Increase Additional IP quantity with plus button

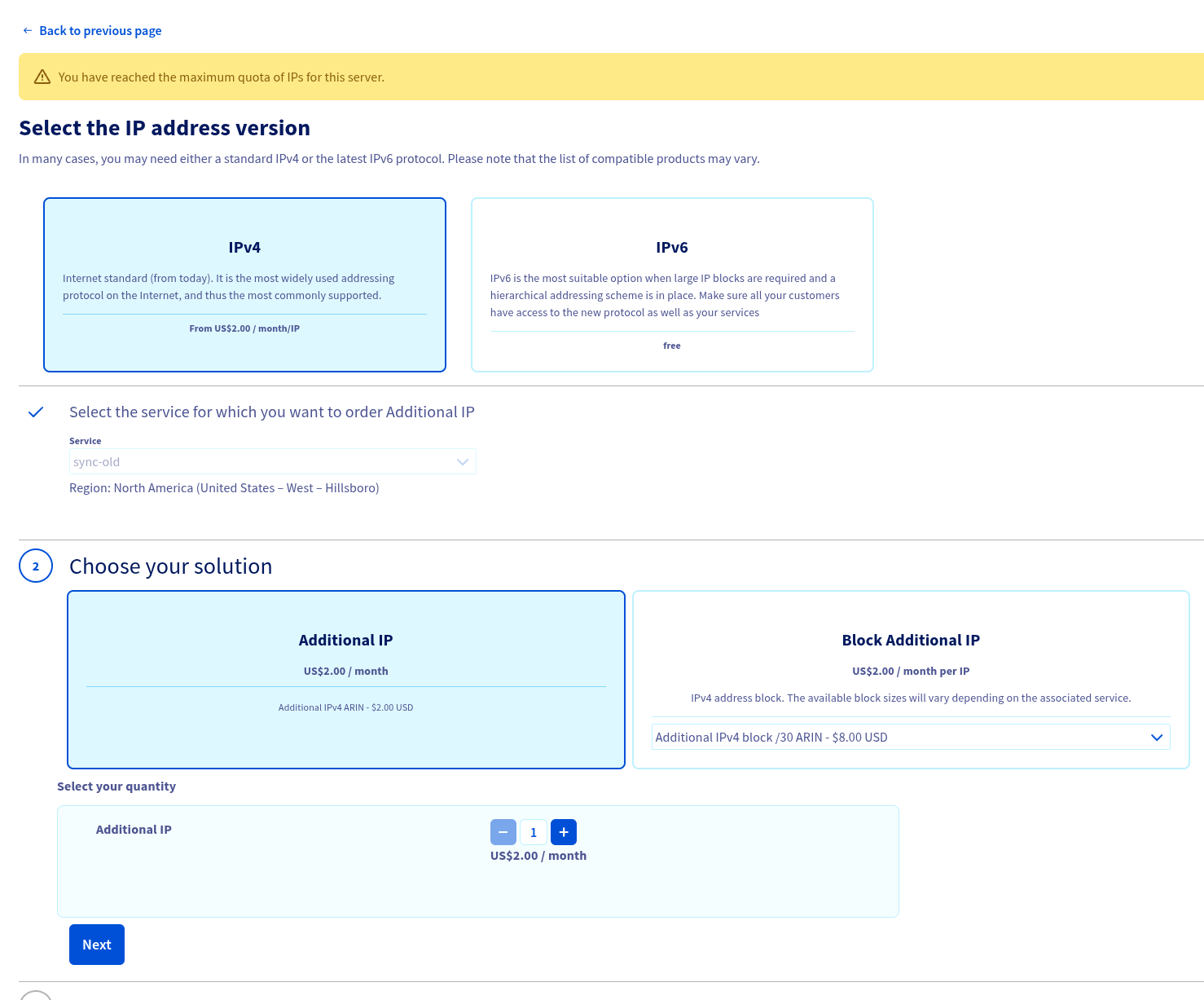564,832
